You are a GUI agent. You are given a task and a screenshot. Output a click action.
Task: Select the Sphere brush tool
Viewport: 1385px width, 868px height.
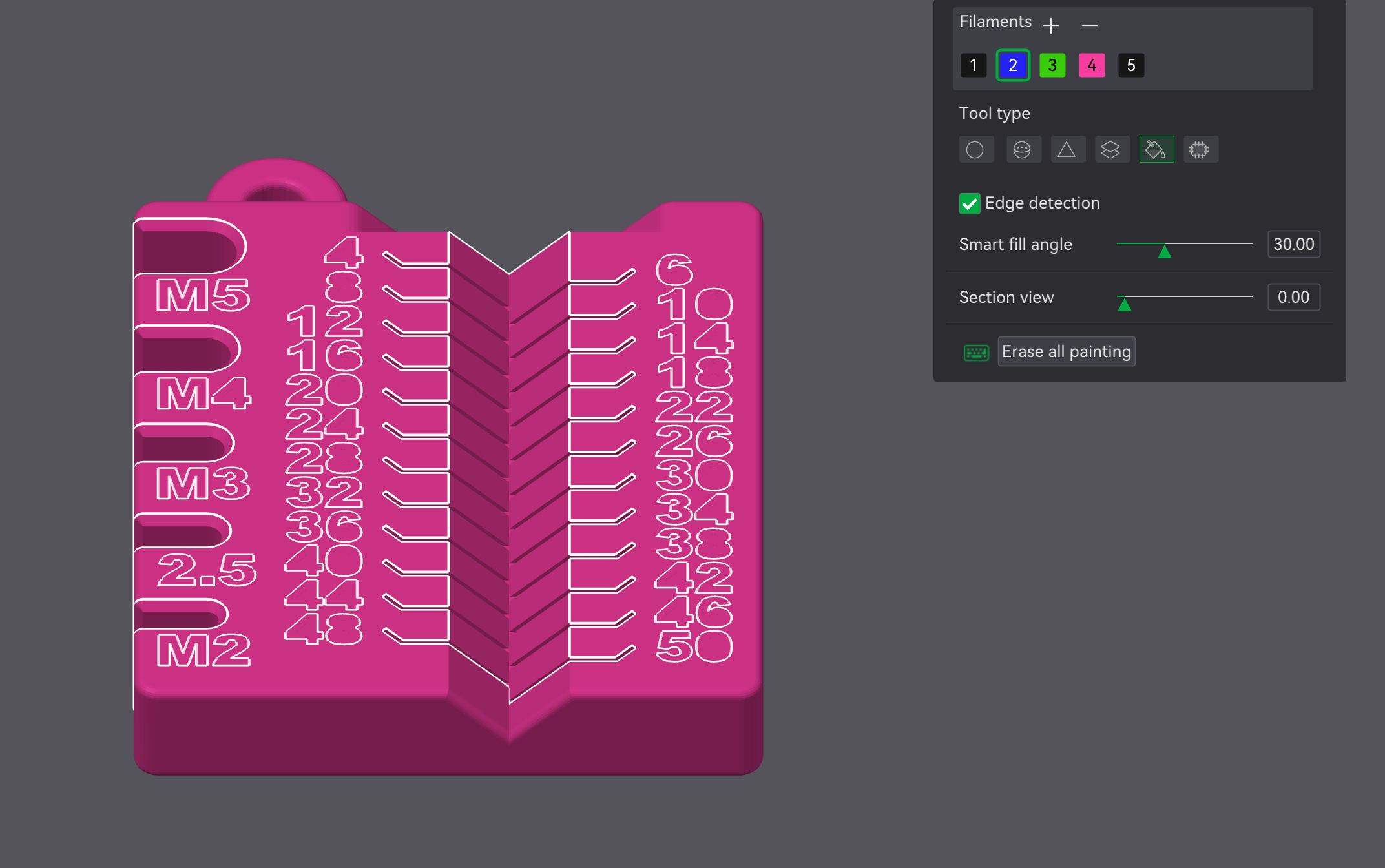click(x=1023, y=150)
